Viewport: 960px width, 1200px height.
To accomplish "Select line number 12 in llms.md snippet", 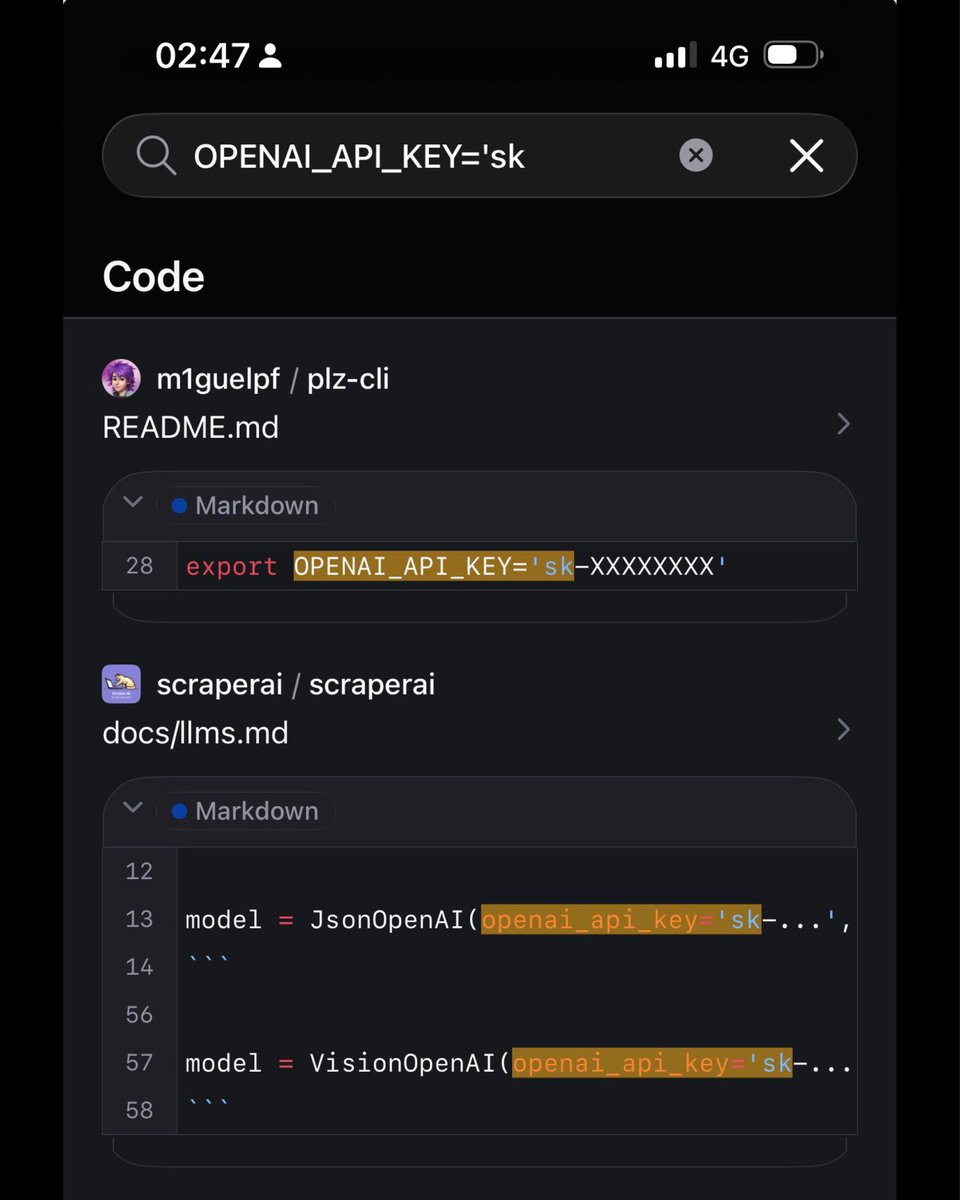I will [140, 872].
